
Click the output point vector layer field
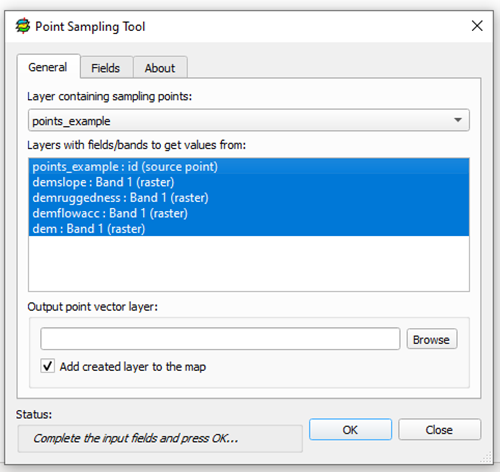pyautogui.click(x=220, y=339)
